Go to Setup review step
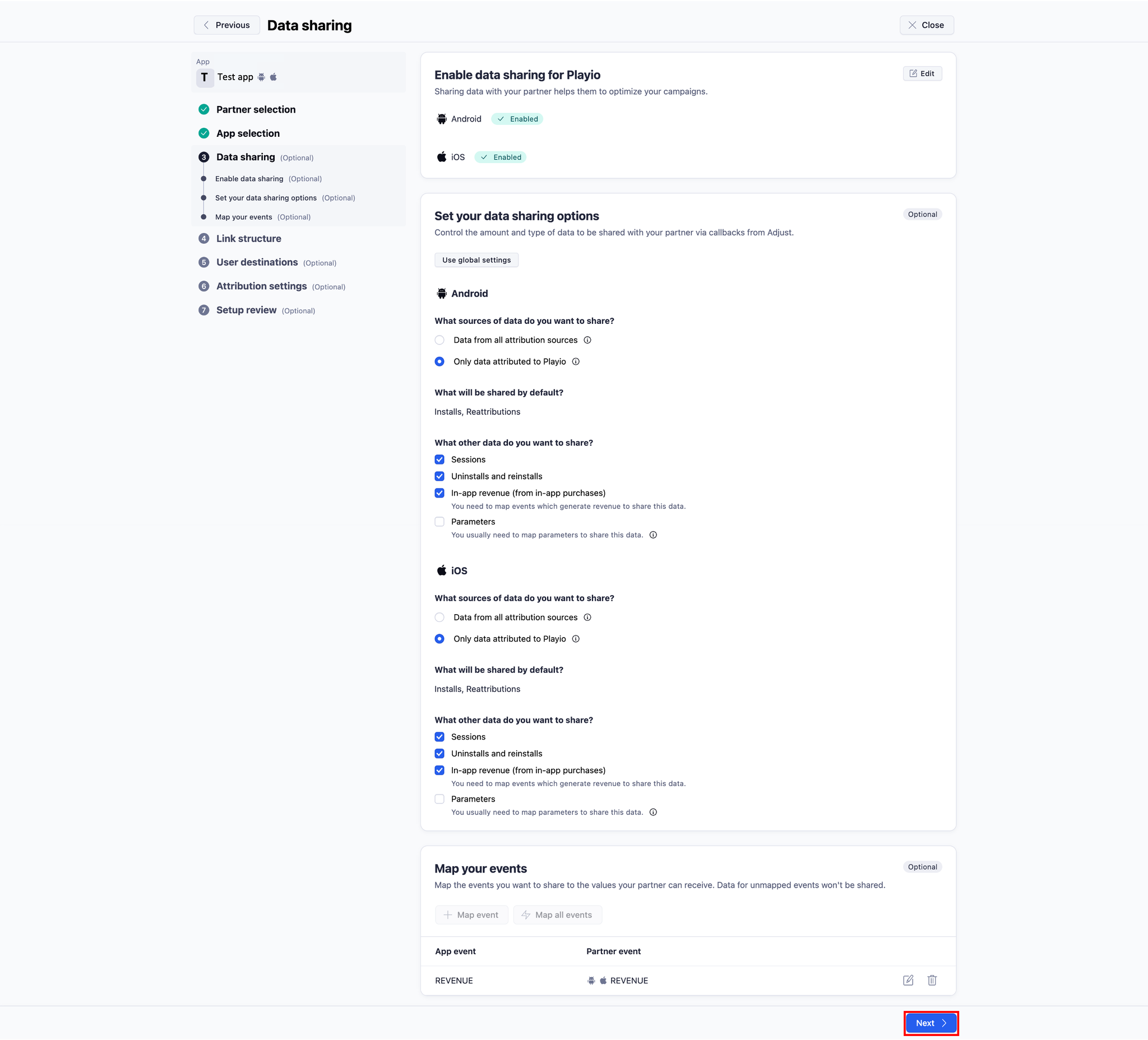The height and width of the screenshot is (1040, 1148). click(x=246, y=310)
